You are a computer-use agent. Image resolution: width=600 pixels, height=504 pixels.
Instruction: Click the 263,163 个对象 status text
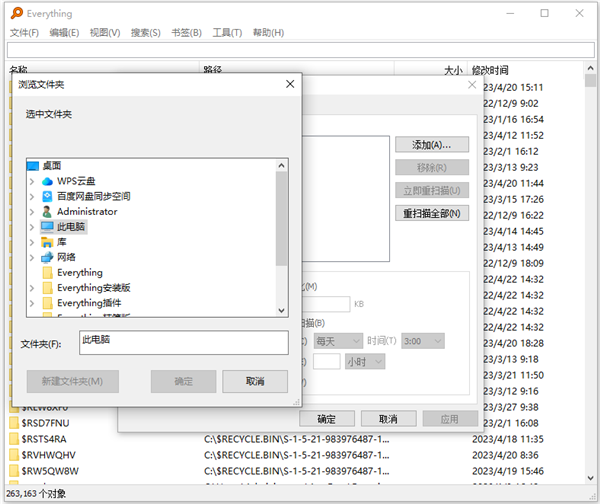point(36,494)
